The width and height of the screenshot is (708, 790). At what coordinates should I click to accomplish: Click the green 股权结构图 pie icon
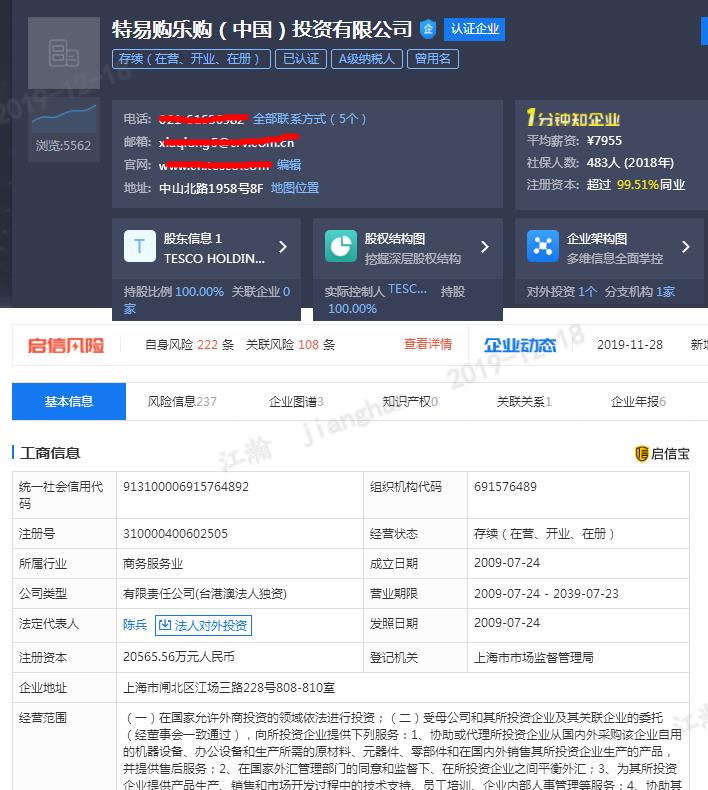coord(341,246)
